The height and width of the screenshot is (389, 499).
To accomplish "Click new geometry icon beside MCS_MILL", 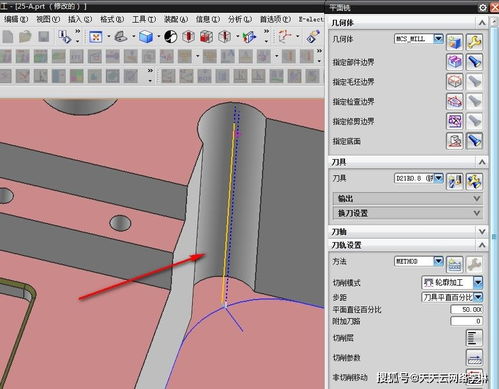I will (x=455, y=42).
